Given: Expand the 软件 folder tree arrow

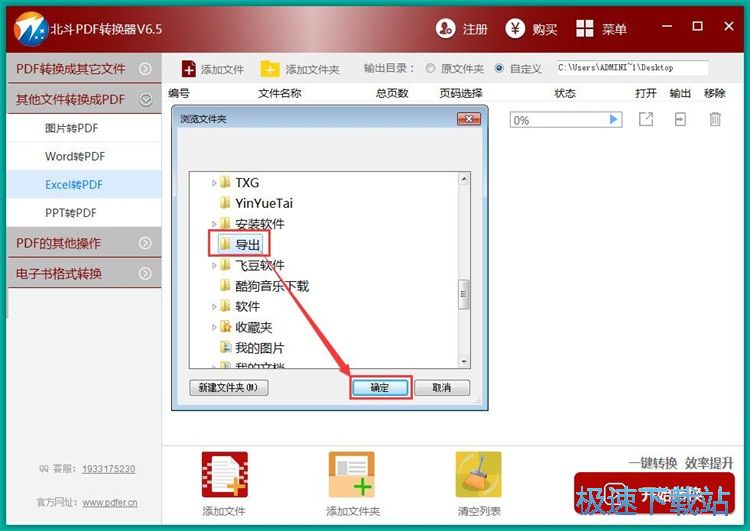Looking at the screenshot, I should coord(214,307).
